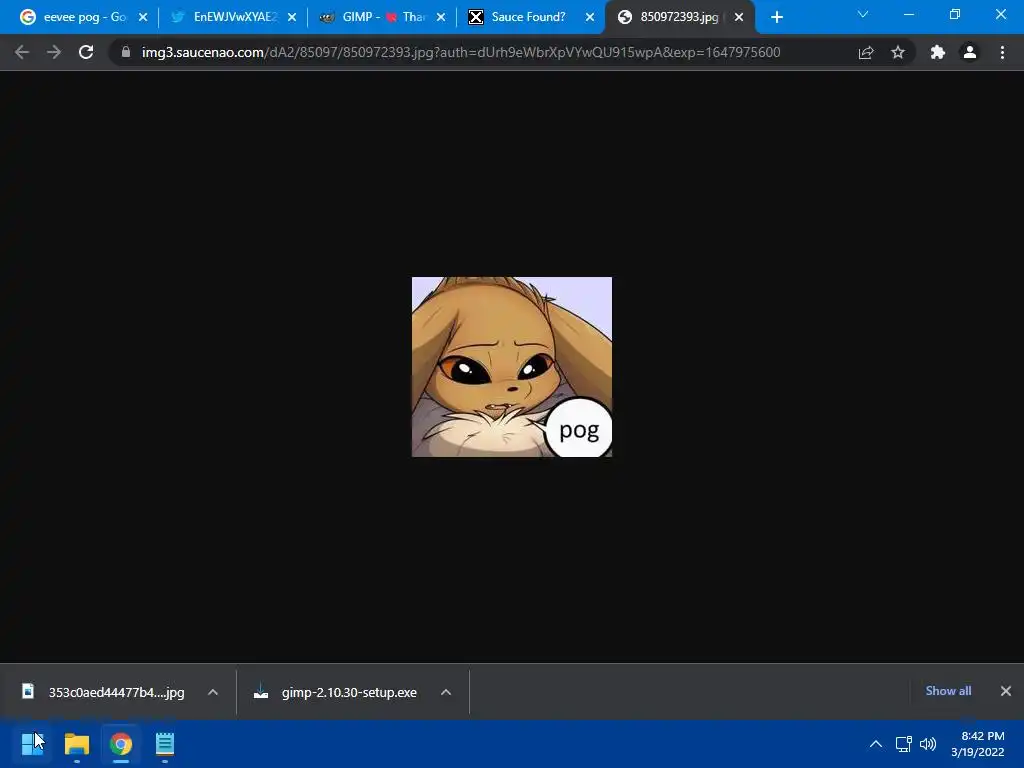Go back to the previous page
The width and height of the screenshot is (1024, 768).
point(22,52)
